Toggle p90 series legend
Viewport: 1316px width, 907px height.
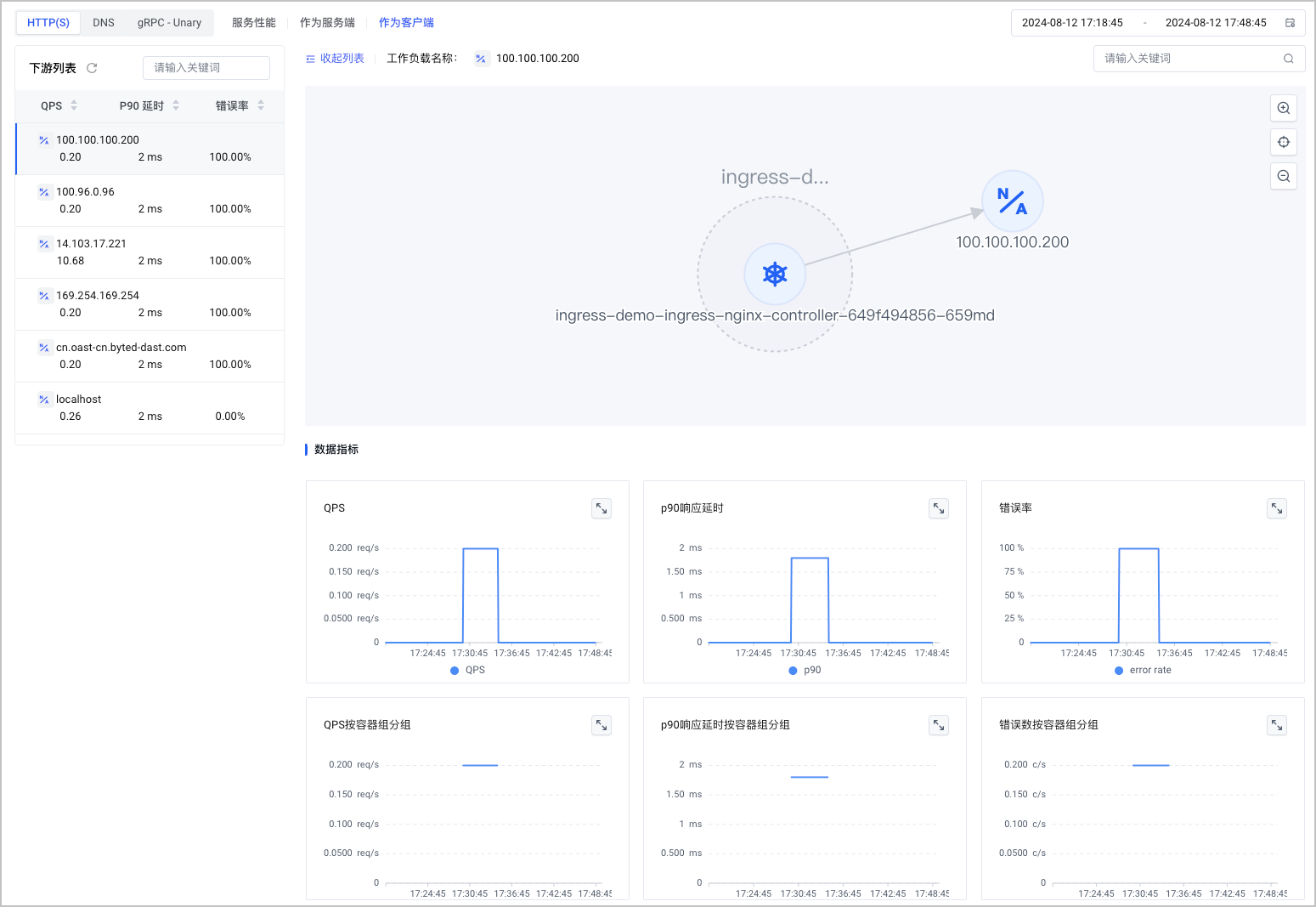tap(805, 670)
